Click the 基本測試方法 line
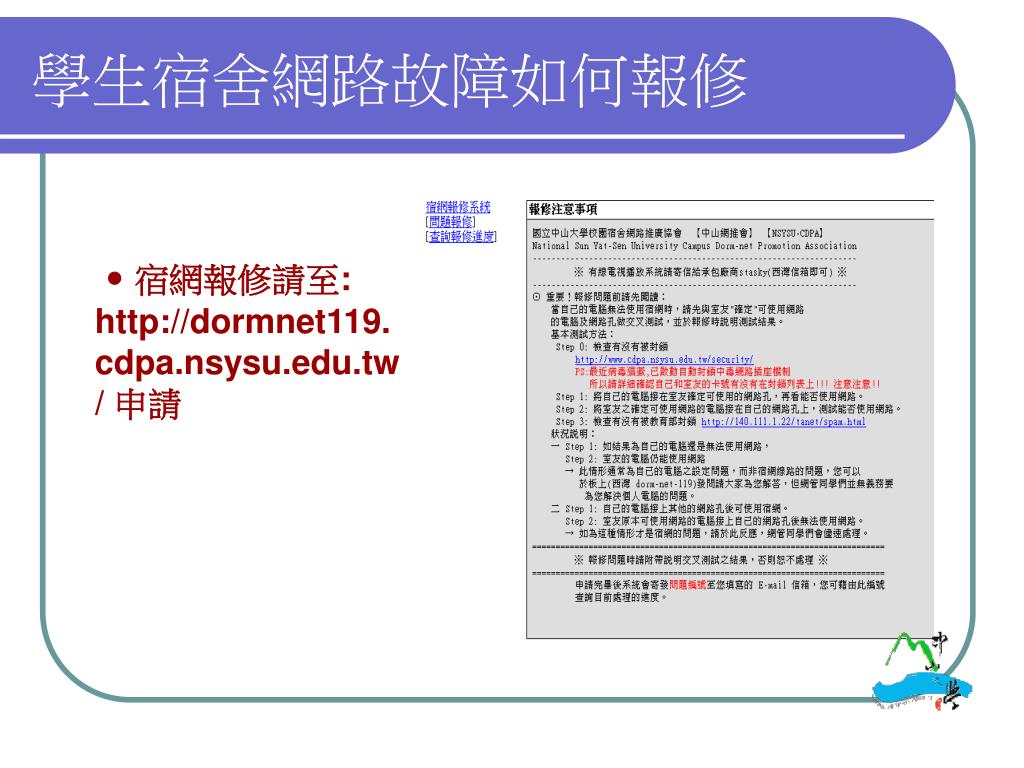The height and width of the screenshot is (768, 1024). [582, 334]
